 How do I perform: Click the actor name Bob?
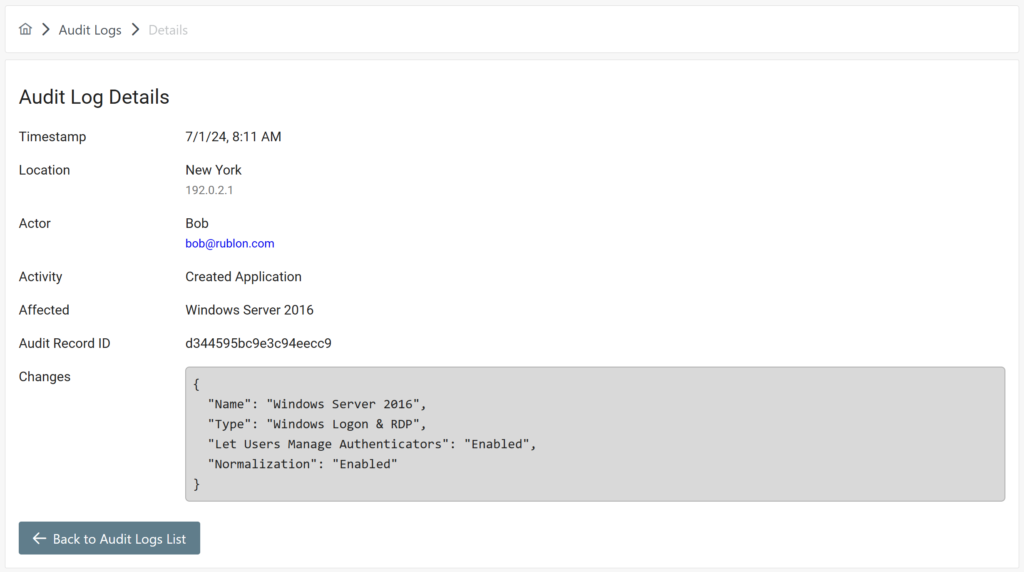coord(197,223)
